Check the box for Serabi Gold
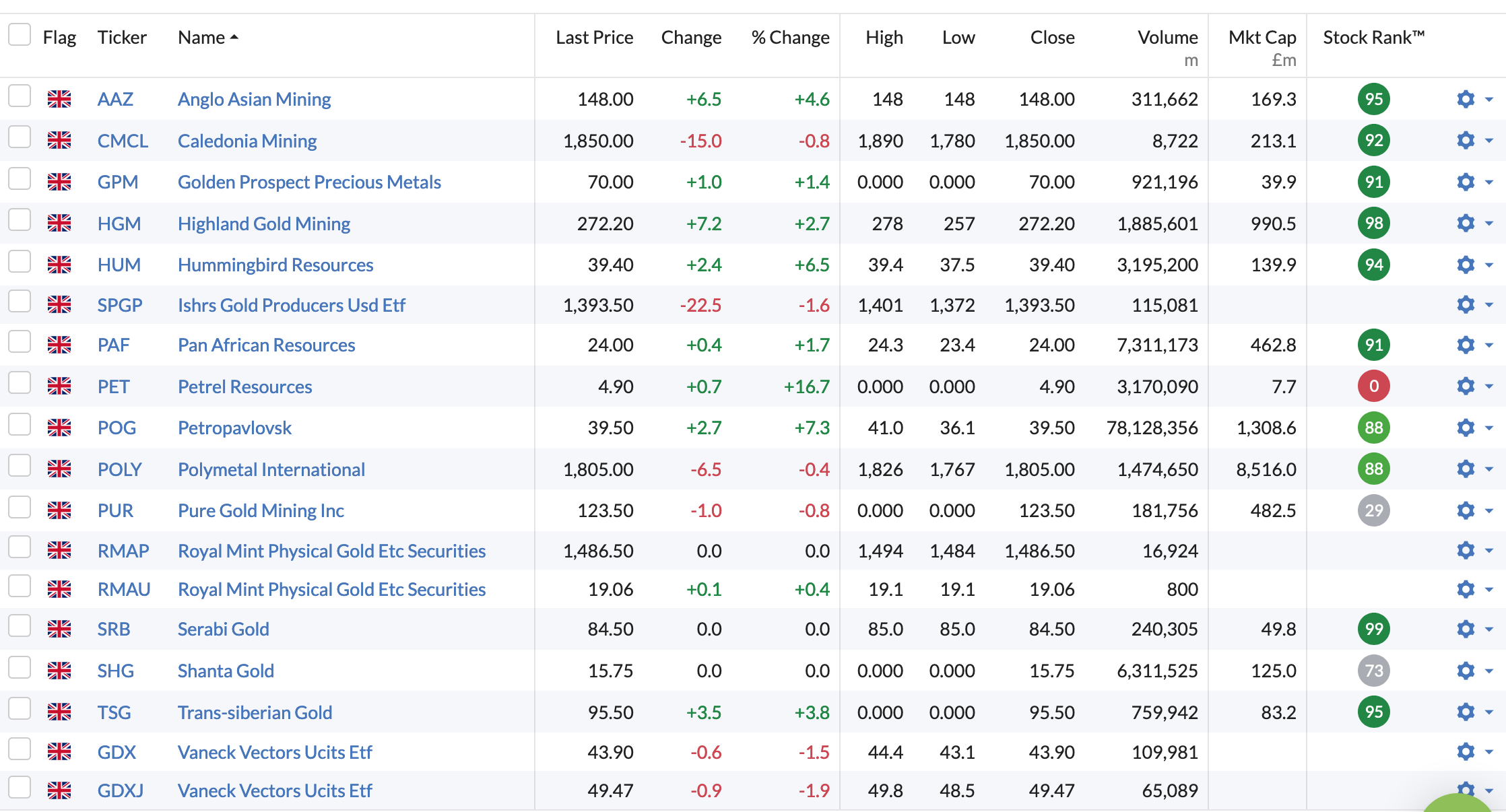The height and width of the screenshot is (812, 1506). pyautogui.click(x=20, y=625)
